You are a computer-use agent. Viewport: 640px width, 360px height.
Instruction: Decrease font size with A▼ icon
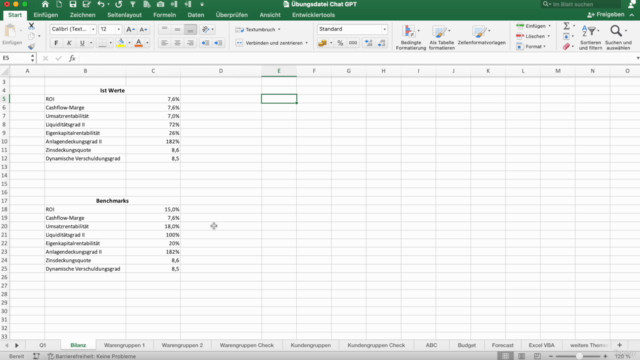click(x=143, y=29)
